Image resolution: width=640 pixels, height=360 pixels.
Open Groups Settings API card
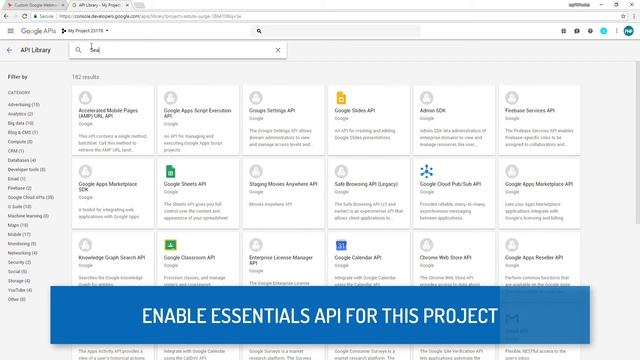(x=284, y=120)
